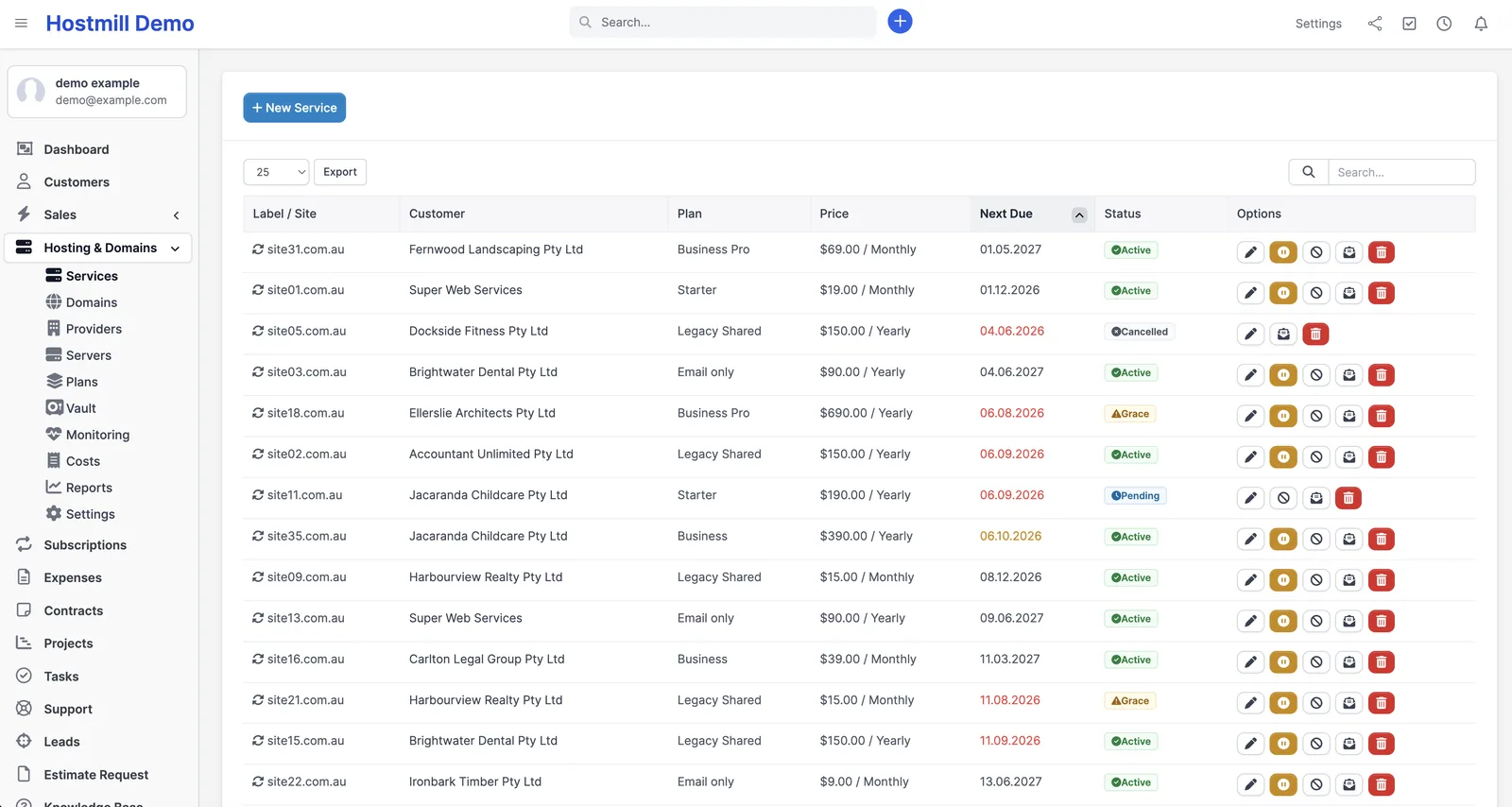The height and width of the screenshot is (807, 1512).
Task: Toggle Next Due sort arrow
Action: pyautogui.click(x=1078, y=215)
